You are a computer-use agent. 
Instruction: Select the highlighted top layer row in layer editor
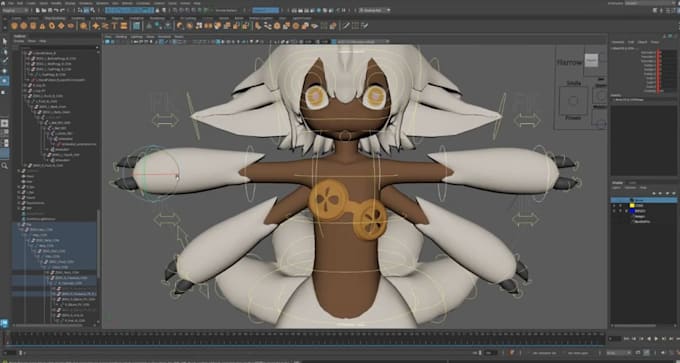click(x=644, y=200)
